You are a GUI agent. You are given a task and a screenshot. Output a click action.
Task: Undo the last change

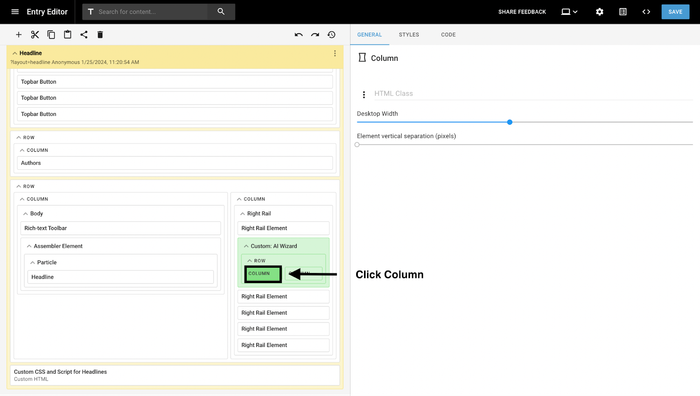[299, 34]
